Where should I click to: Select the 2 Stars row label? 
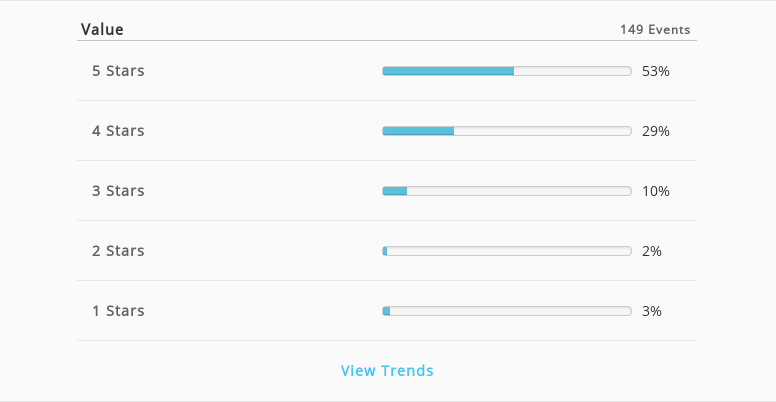[118, 251]
